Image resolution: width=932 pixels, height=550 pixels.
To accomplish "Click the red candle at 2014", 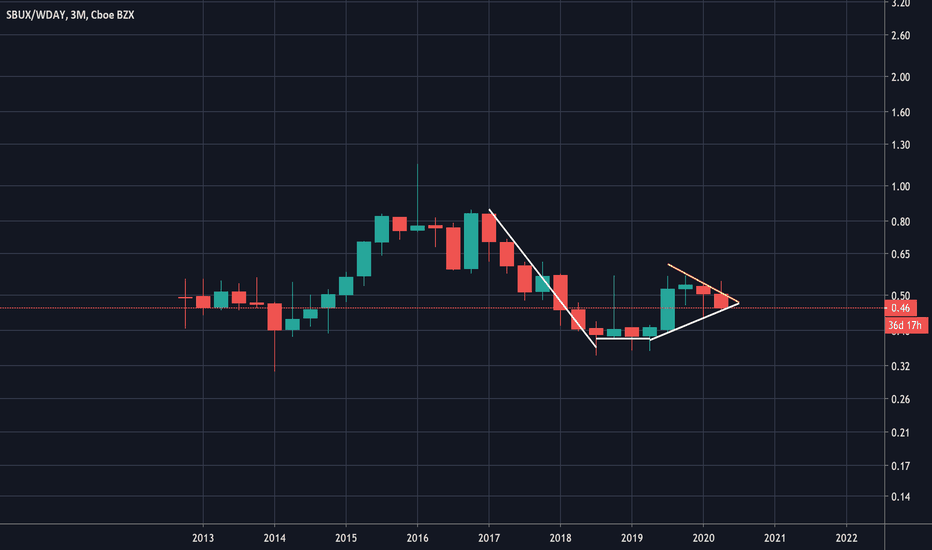I will pyautogui.click(x=275, y=316).
